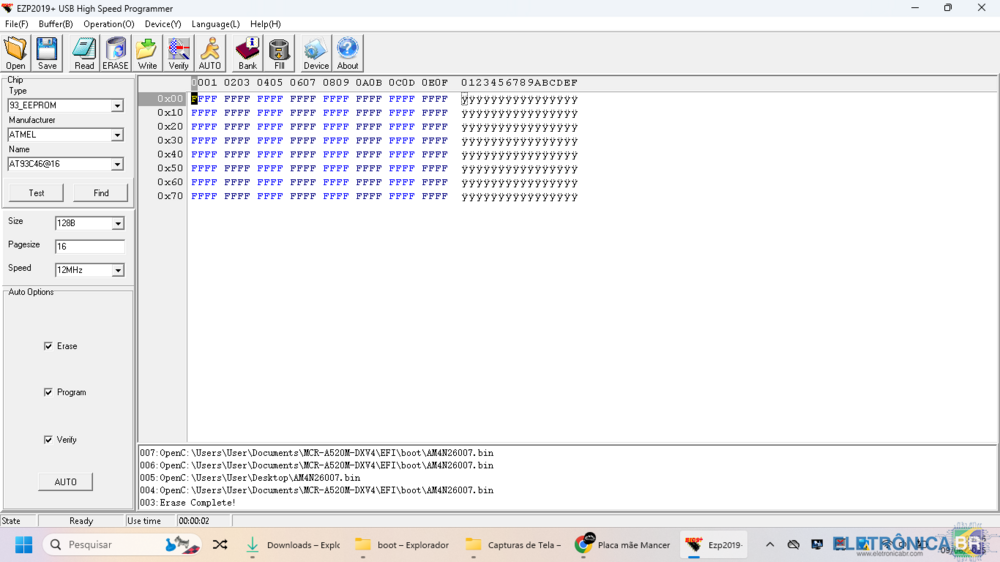This screenshot has width=1000, height=562.
Task: Disable the Verify auto option checkbox
Action: point(48,440)
